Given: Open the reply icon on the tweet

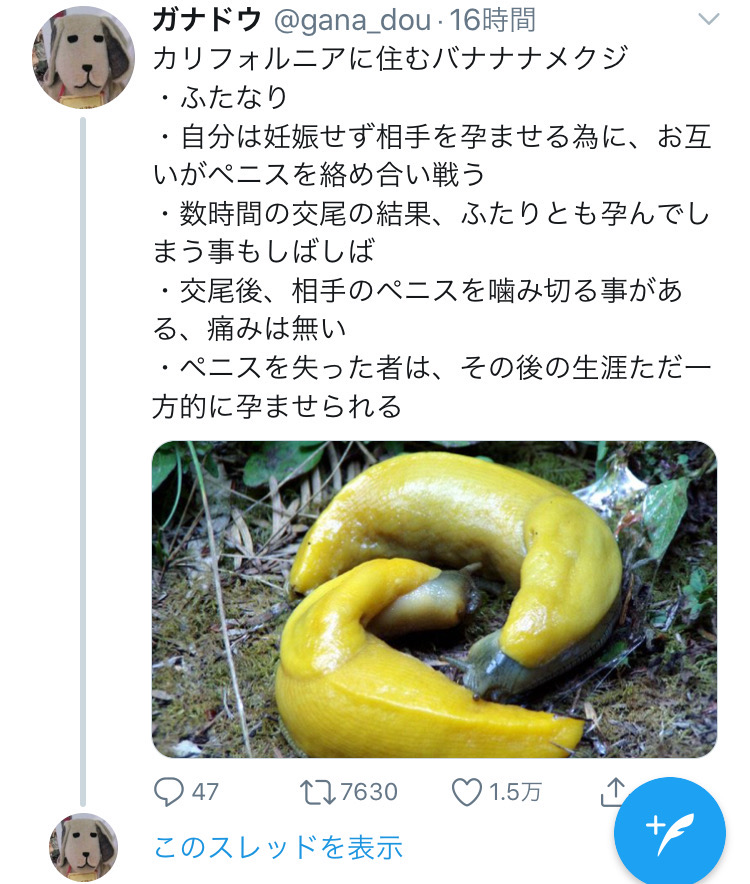Looking at the screenshot, I should coord(170,792).
